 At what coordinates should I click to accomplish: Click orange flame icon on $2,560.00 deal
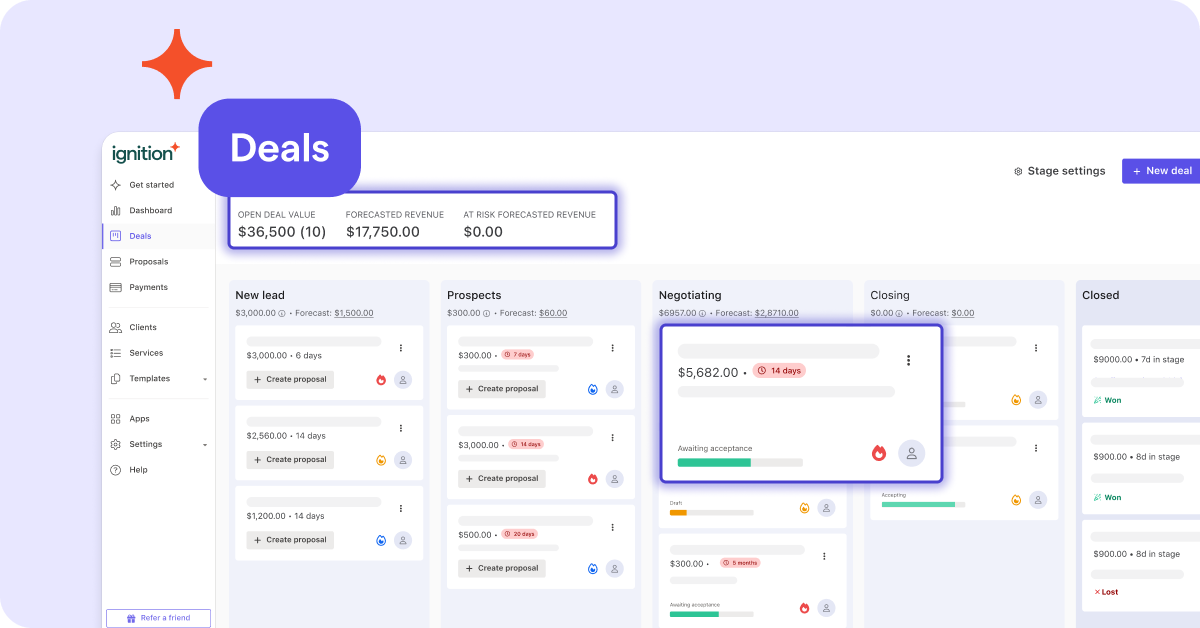tap(381, 460)
